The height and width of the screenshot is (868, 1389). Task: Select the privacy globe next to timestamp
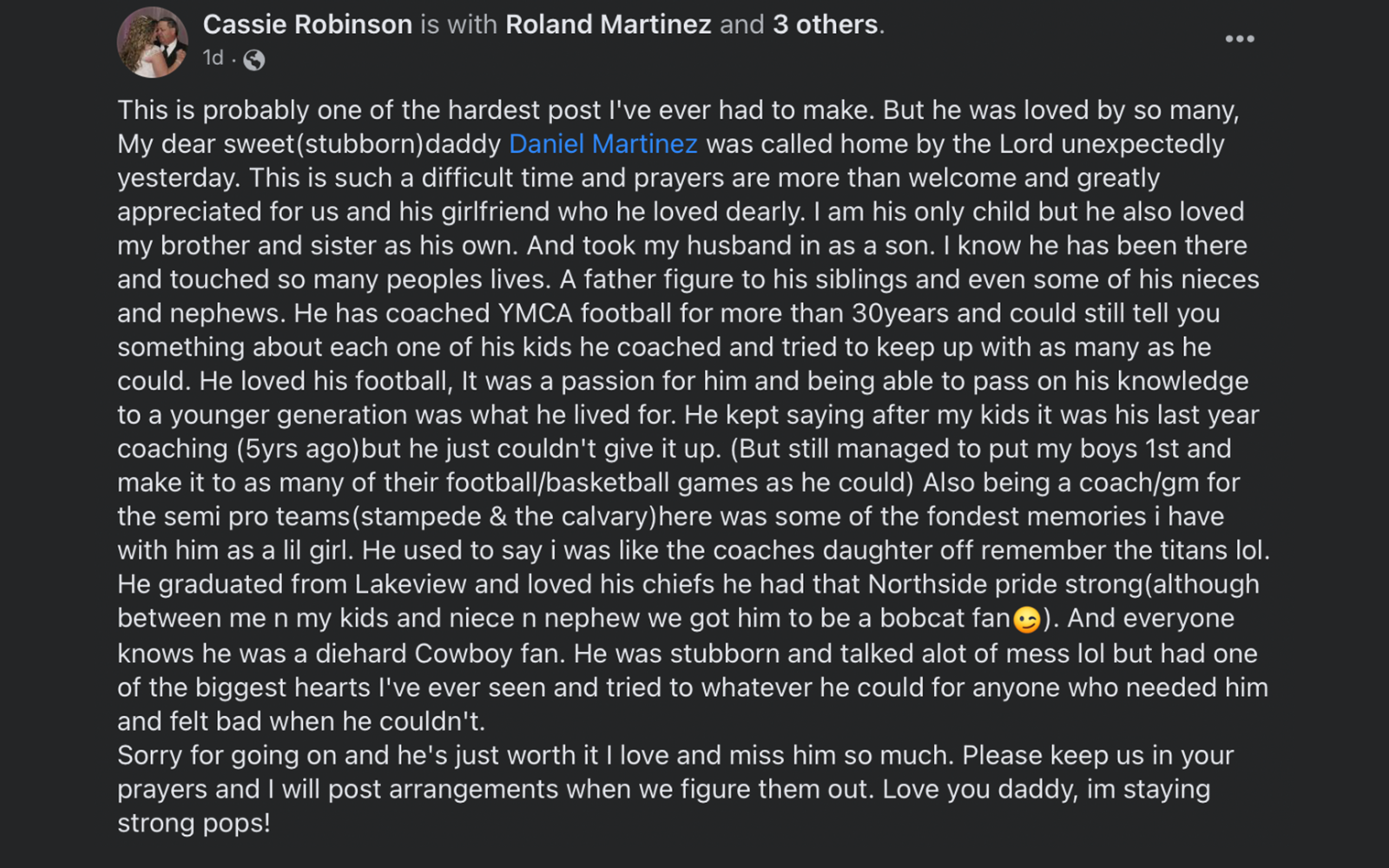(x=252, y=61)
